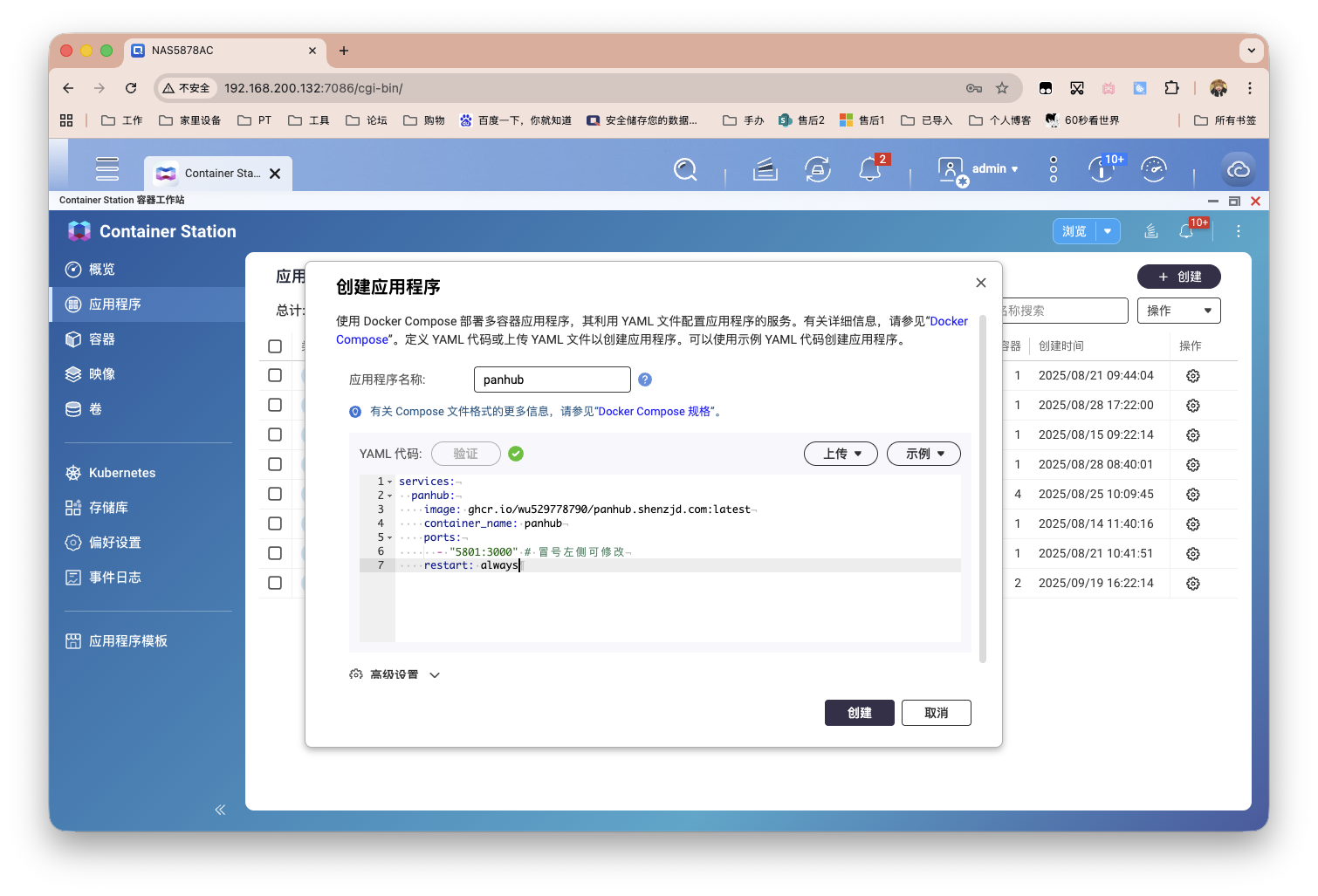Open the 存储库 (Registries) section
Viewport: 1318px width, 896px height.
point(111,507)
